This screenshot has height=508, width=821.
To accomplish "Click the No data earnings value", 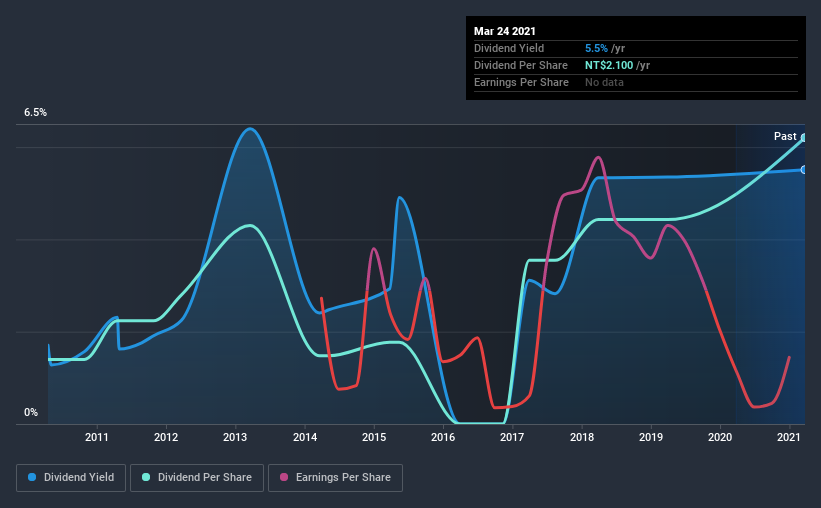I will click(604, 82).
